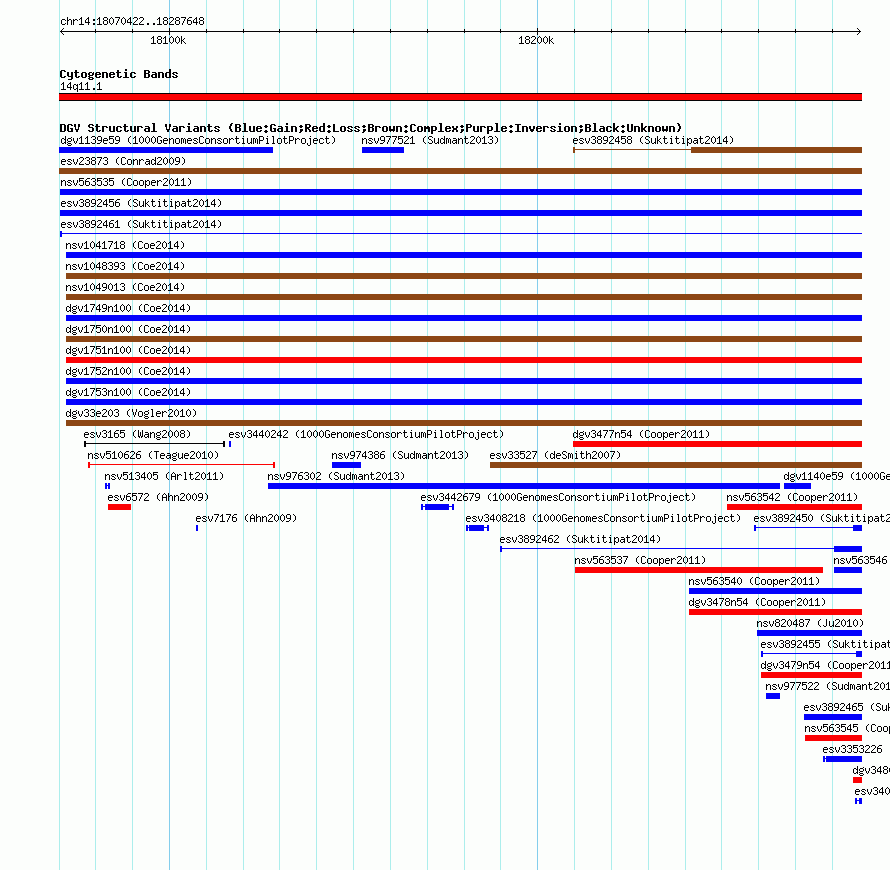Open esv3892461 (Suktitipat2014) variant
The height and width of the screenshot is (870, 890).
141,224
